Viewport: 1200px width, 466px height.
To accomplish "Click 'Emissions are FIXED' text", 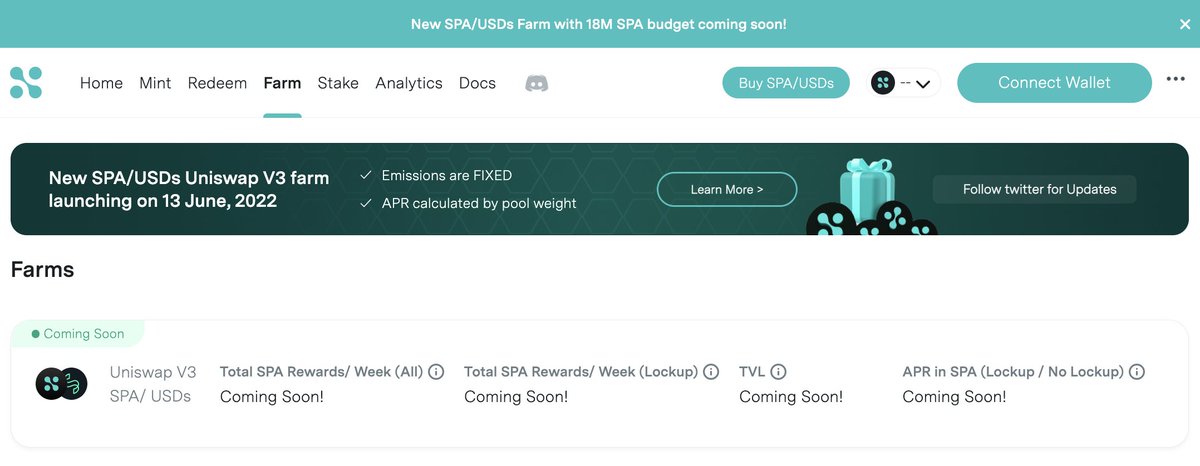I will point(447,176).
